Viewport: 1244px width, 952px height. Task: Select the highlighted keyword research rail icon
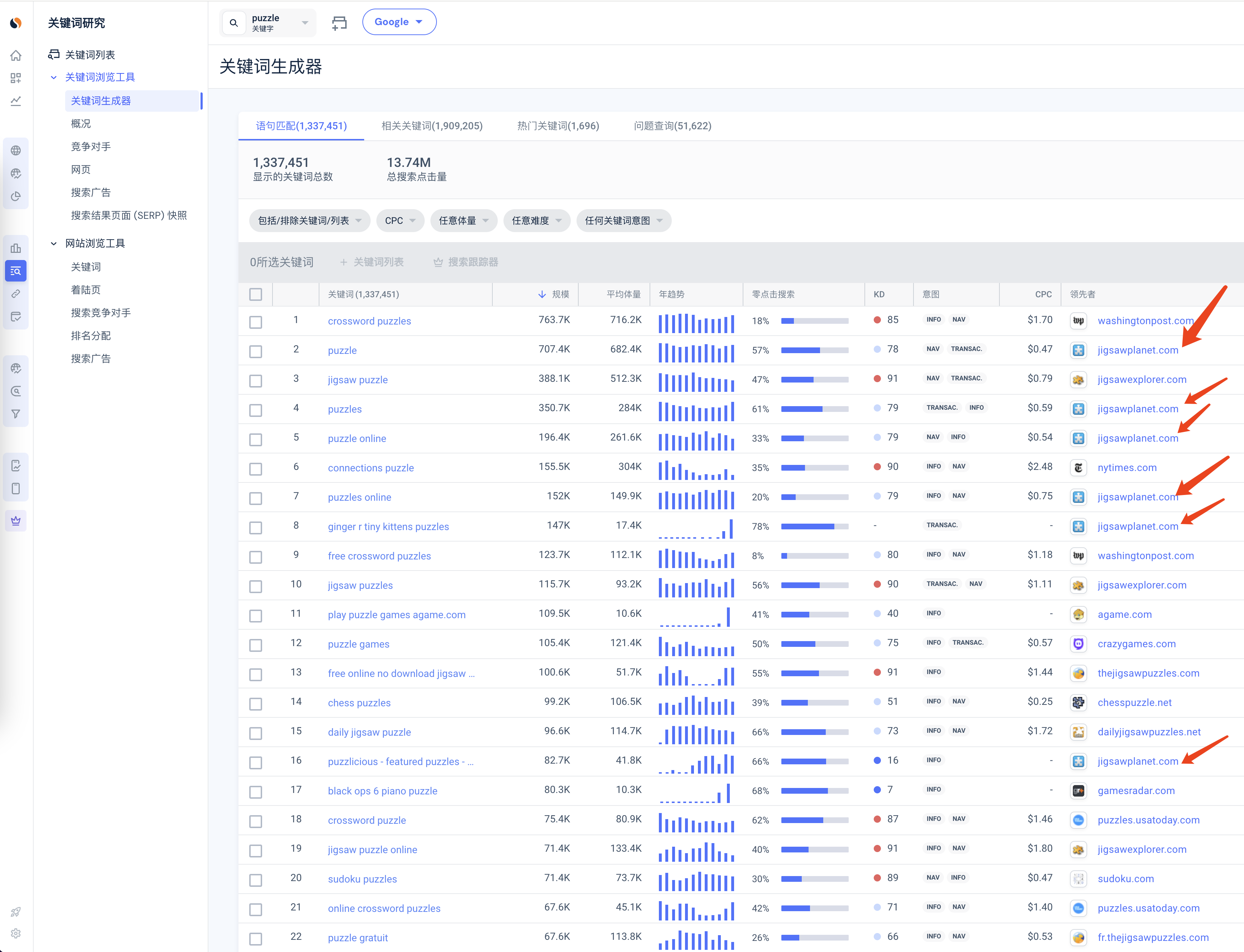click(x=16, y=271)
